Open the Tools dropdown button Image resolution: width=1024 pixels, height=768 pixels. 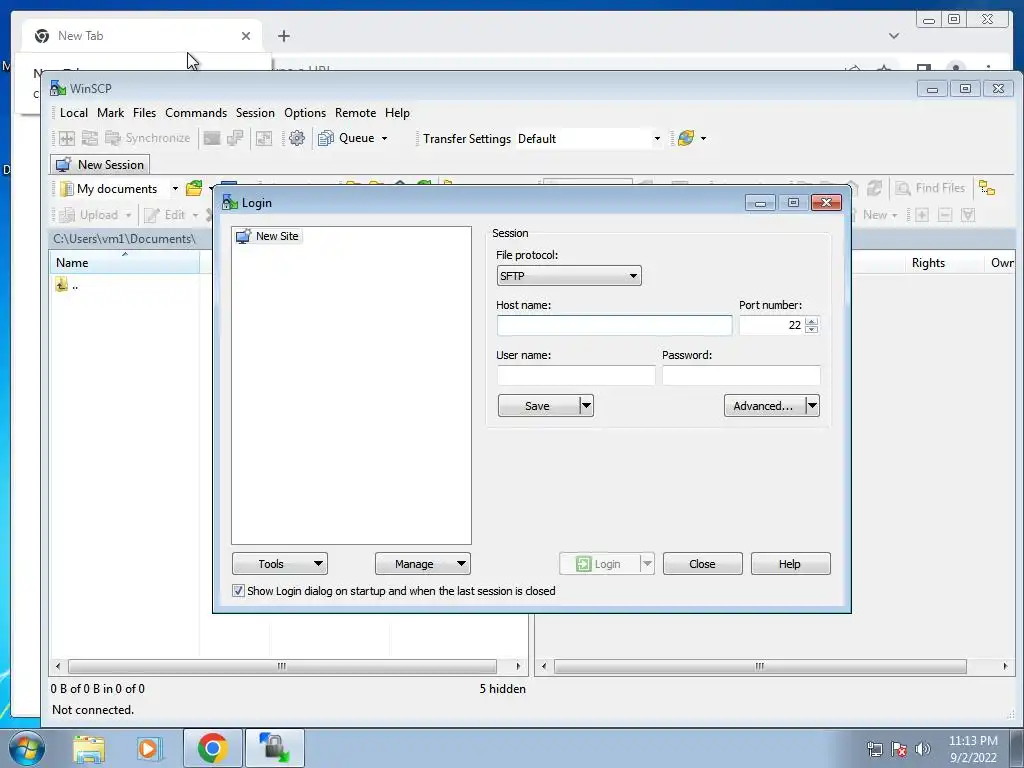pos(280,564)
